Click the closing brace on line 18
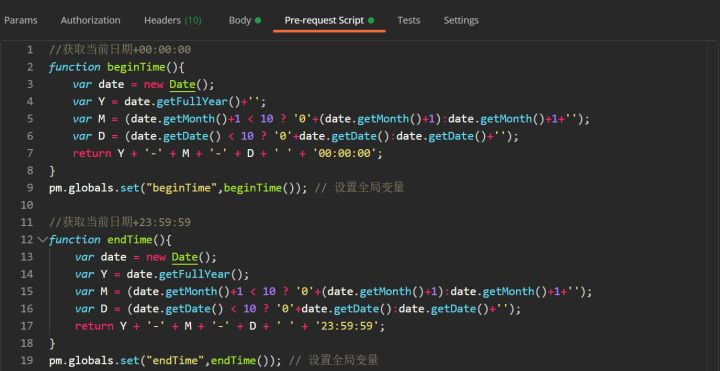 pos(52,343)
